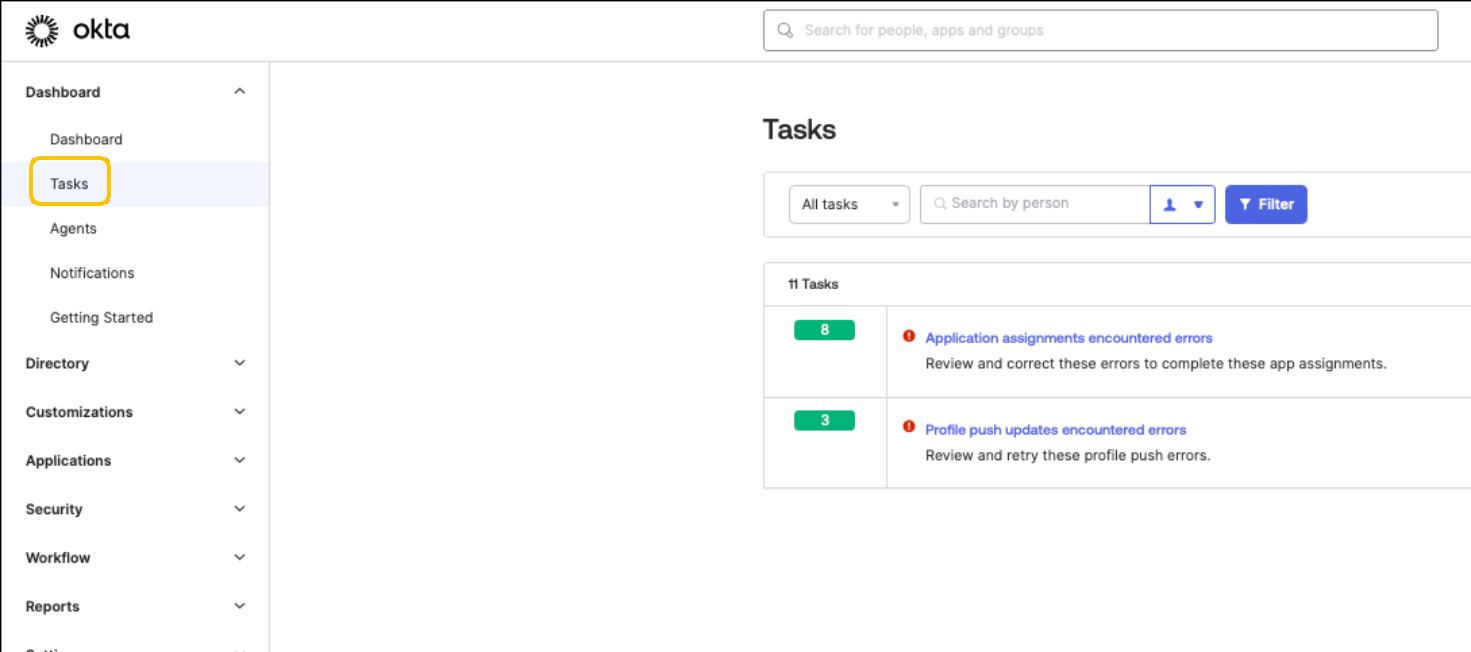Image resolution: width=1471 pixels, height=652 pixels.
Task: Click the search magnifier icon in top bar
Action: [786, 30]
